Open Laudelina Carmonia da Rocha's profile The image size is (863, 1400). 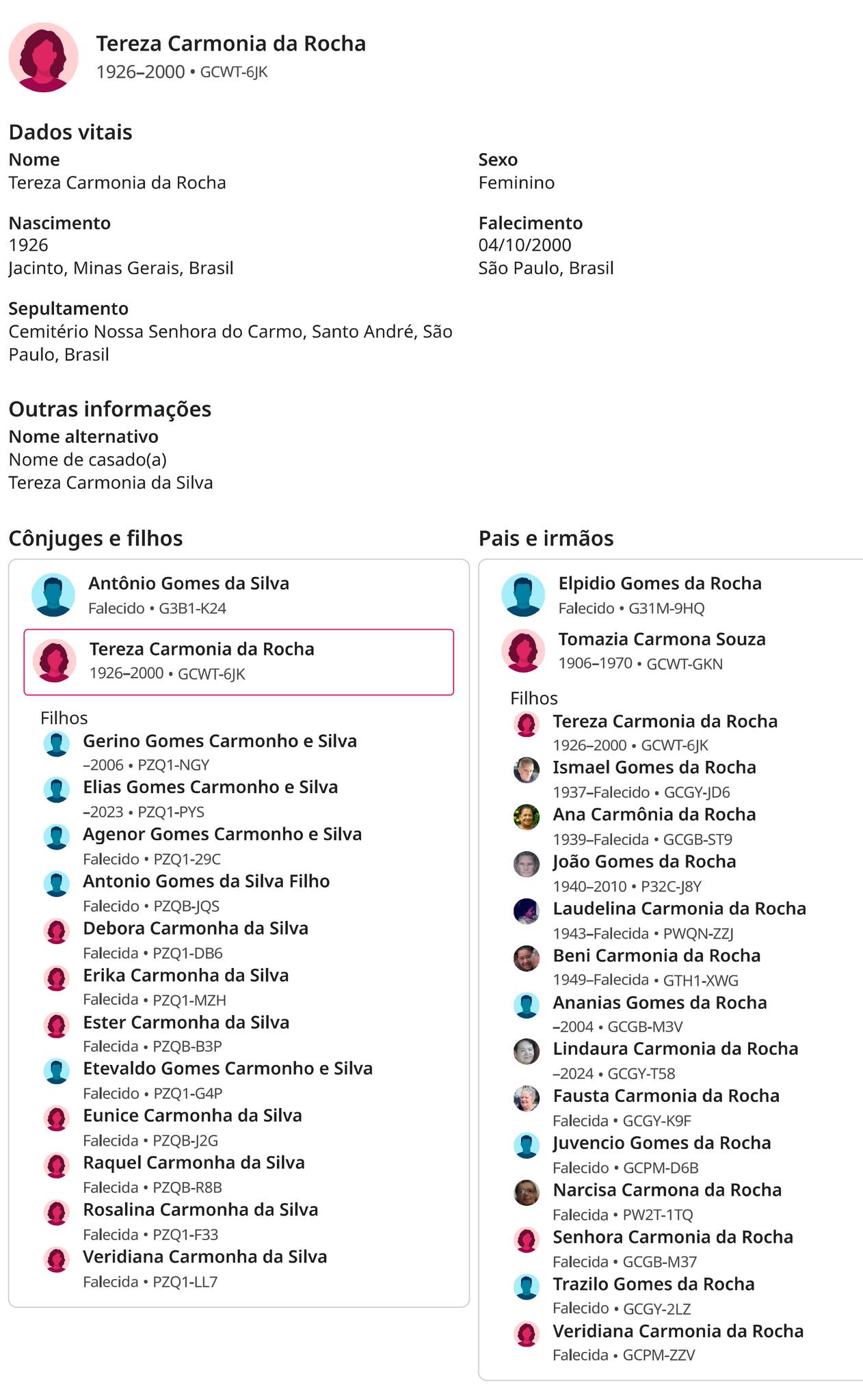pyautogui.click(x=679, y=909)
